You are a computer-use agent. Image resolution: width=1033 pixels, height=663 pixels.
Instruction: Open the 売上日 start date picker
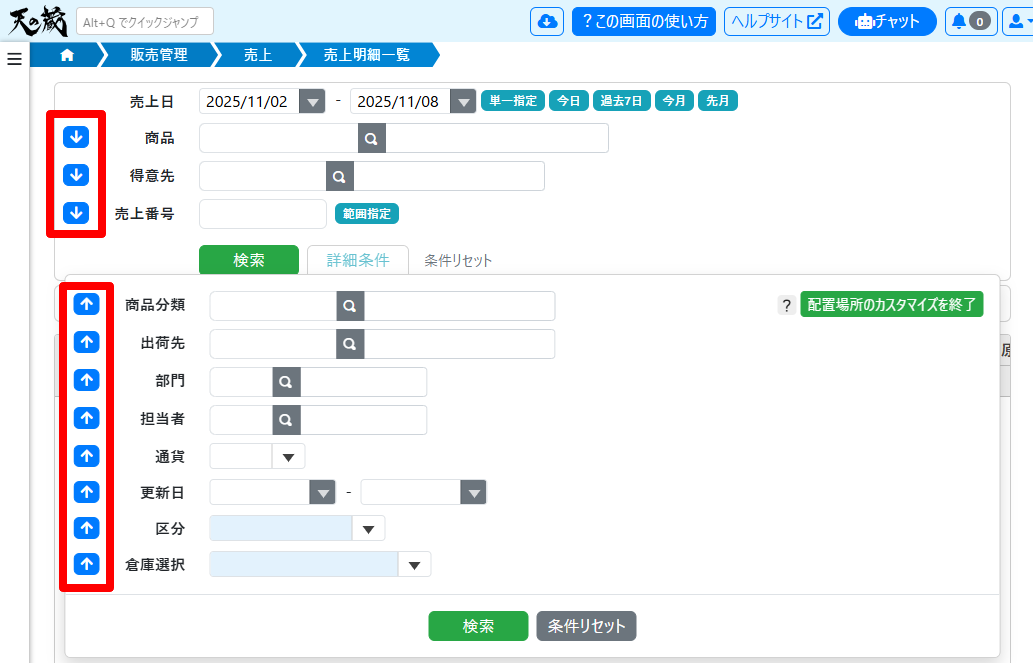coord(313,102)
